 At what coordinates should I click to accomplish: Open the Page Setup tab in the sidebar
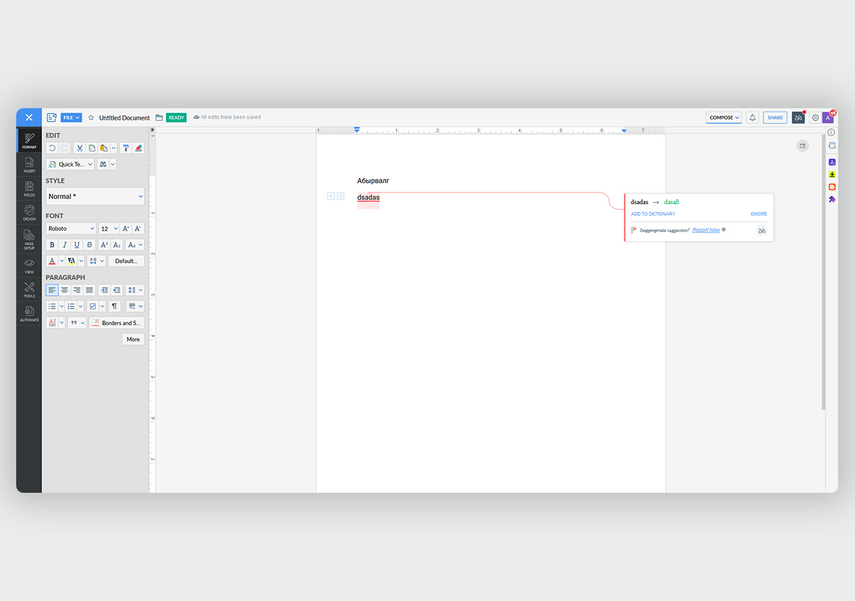point(29,239)
